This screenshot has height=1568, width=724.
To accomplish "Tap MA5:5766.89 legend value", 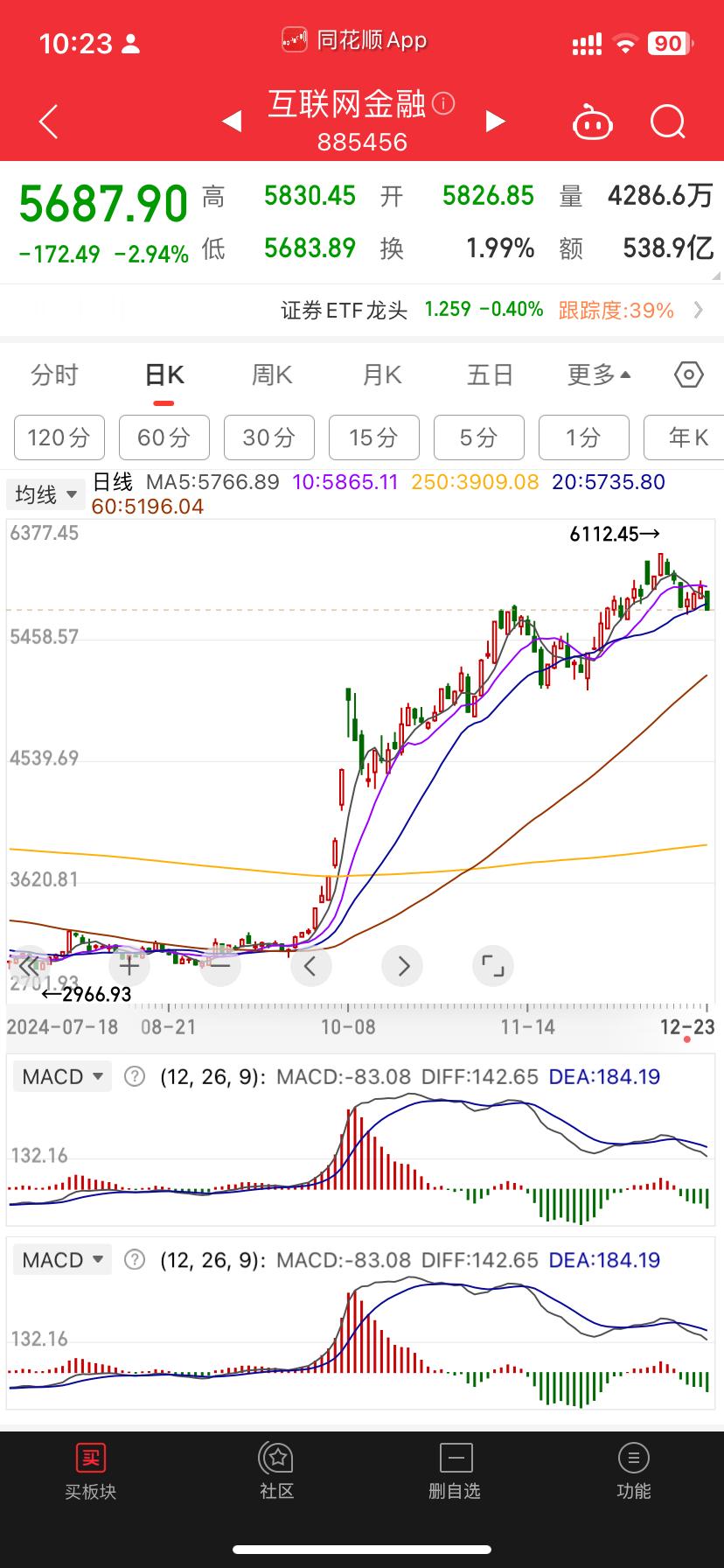I will click(x=212, y=482).
